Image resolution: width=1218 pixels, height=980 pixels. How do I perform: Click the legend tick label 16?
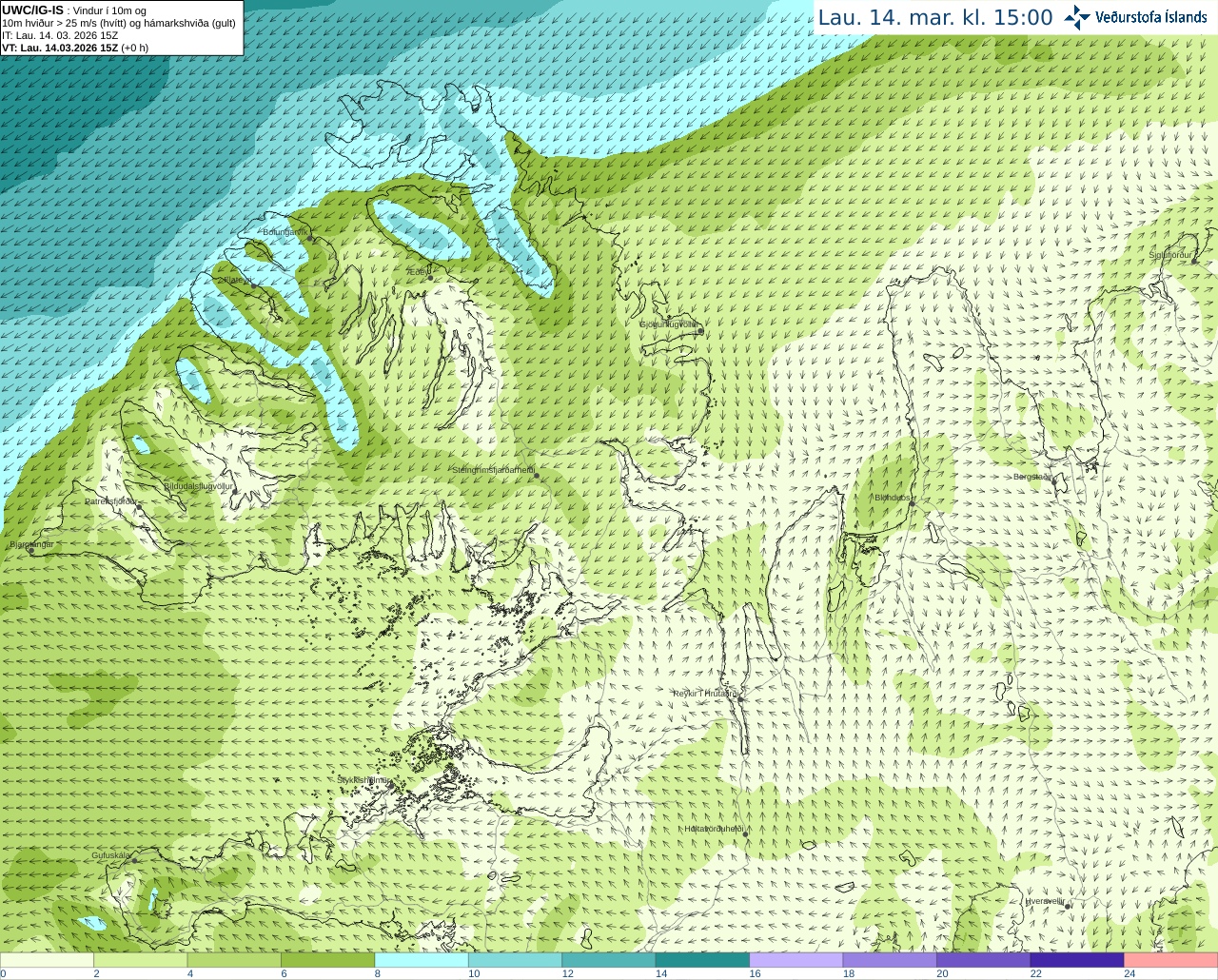click(755, 973)
